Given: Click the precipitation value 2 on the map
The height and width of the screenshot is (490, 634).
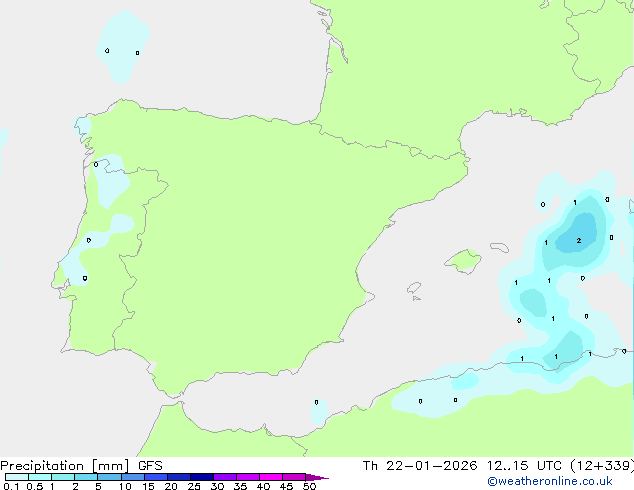Looking at the screenshot, I should click(579, 241).
